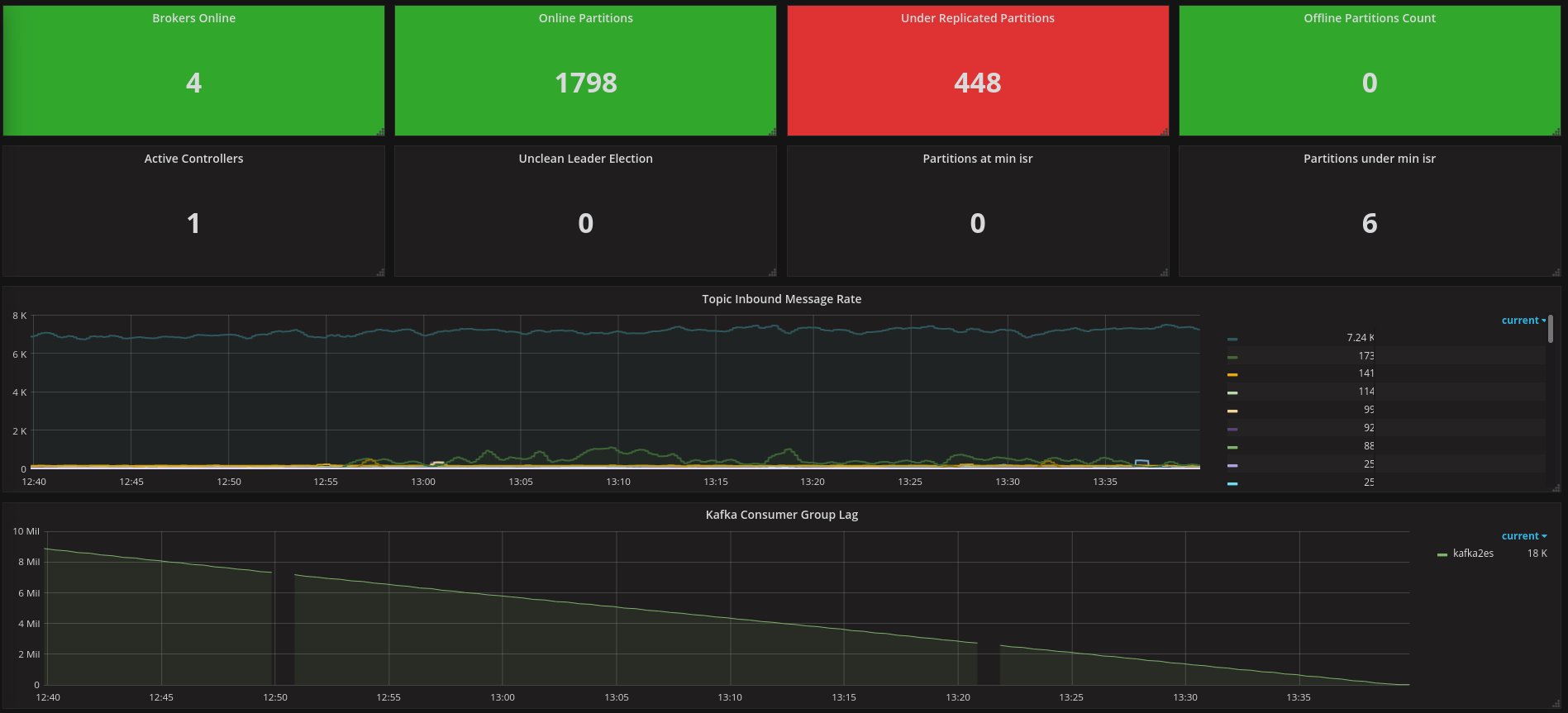This screenshot has width=1568, height=713.
Task: Click resize handle of Partitions at min isr
Action: [1164, 273]
